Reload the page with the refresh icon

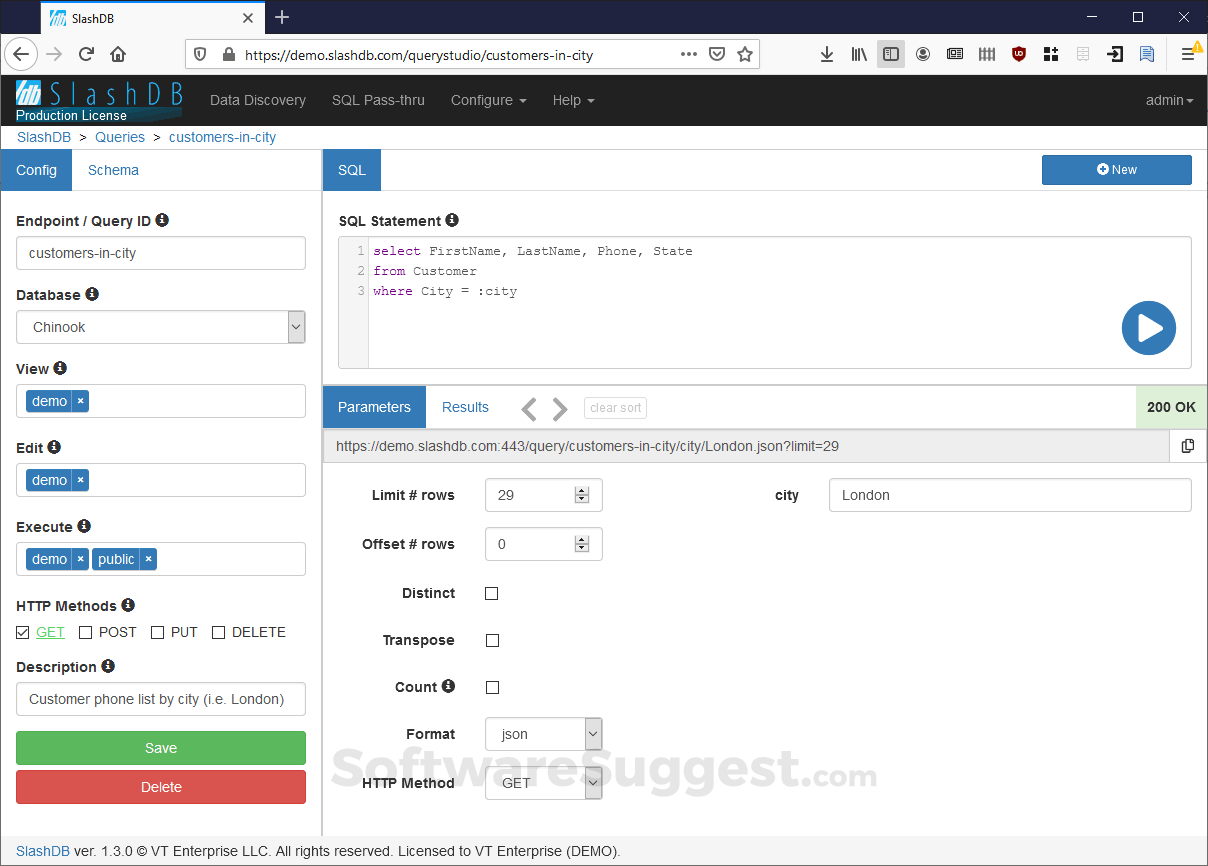86,54
